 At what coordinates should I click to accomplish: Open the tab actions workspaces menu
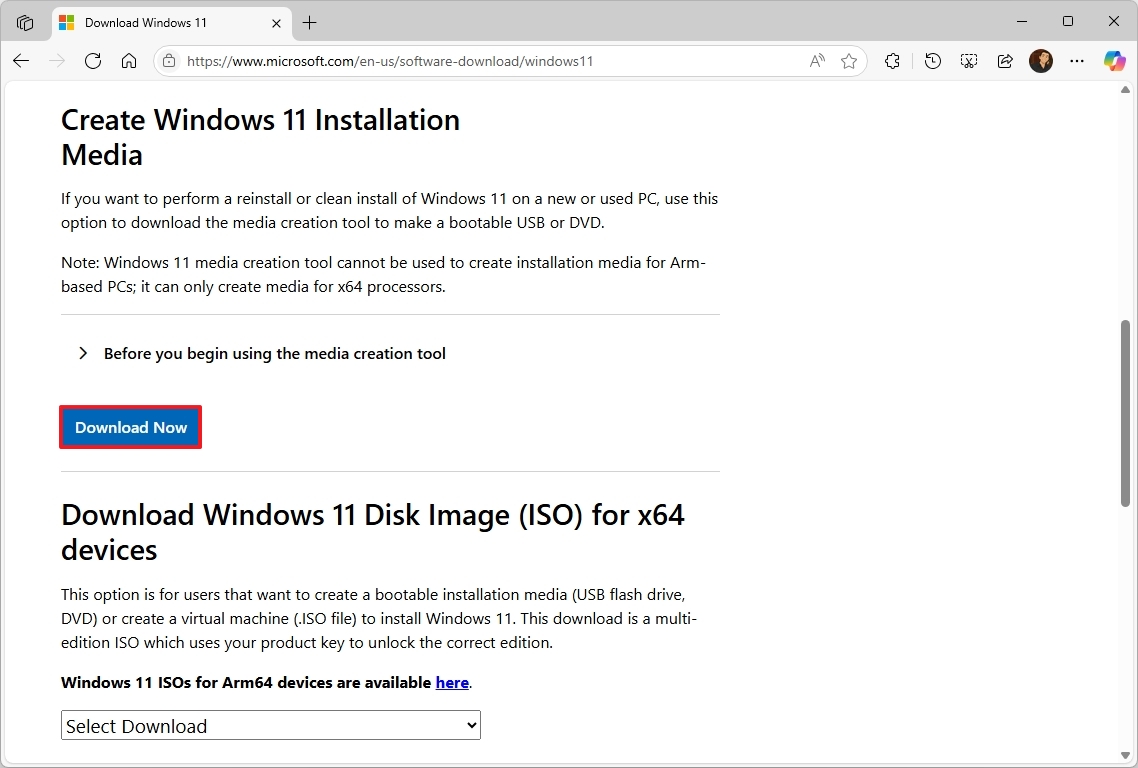coord(24,22)
